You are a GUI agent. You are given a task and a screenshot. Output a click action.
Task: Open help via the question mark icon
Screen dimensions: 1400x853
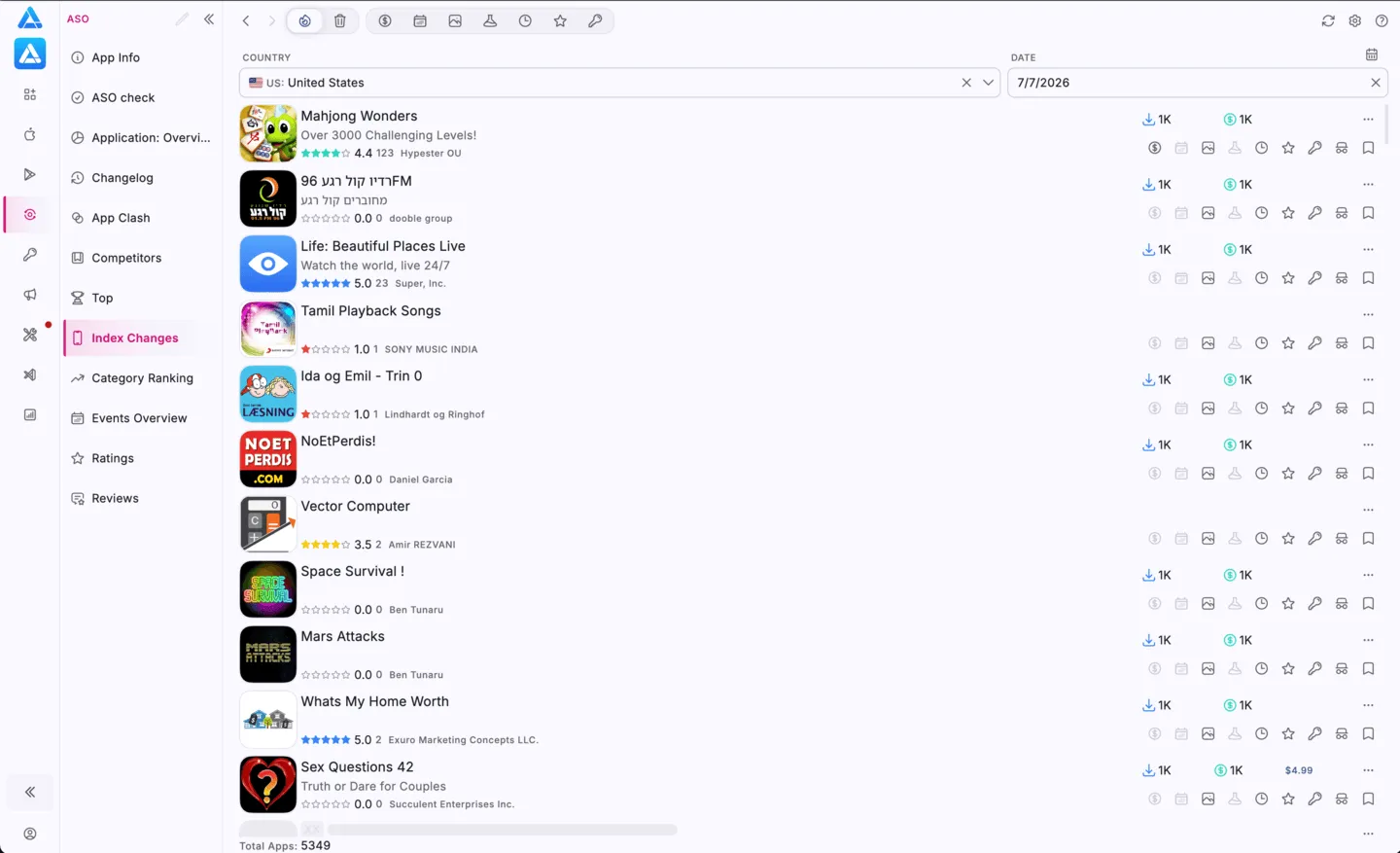1382,20
